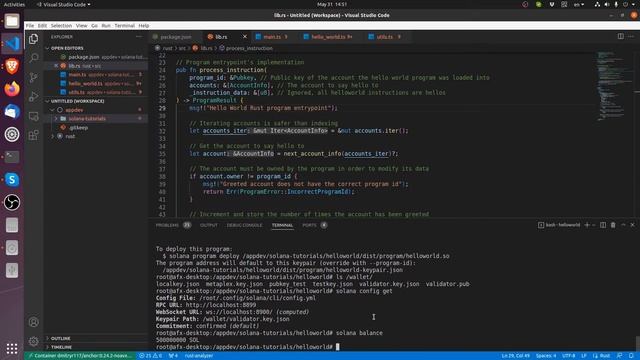Open the Remote Explorer view
640x360 pixels.
(33, 116)
